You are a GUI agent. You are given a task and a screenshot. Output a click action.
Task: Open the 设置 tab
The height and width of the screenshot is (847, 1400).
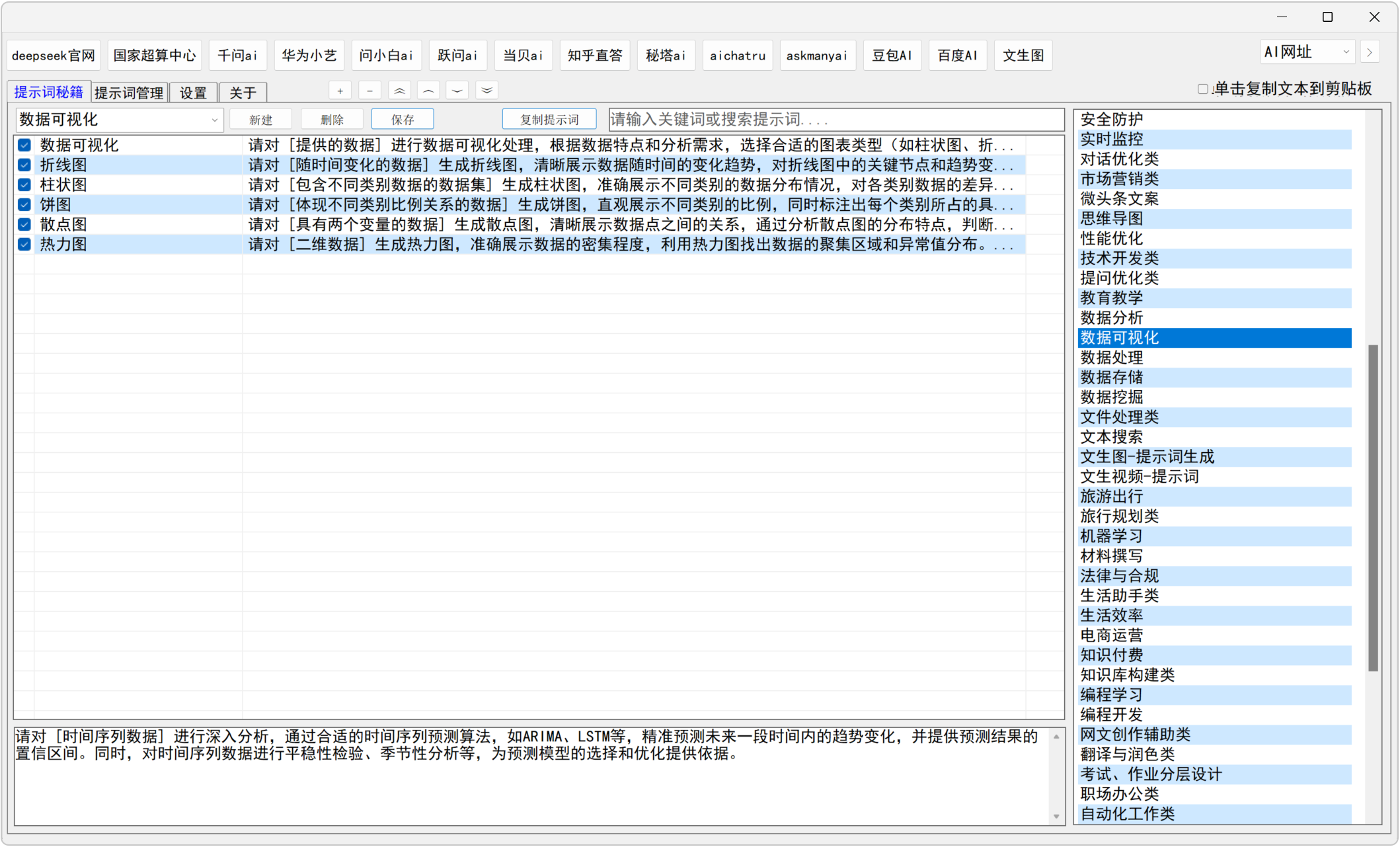click(x=193, y=93)
